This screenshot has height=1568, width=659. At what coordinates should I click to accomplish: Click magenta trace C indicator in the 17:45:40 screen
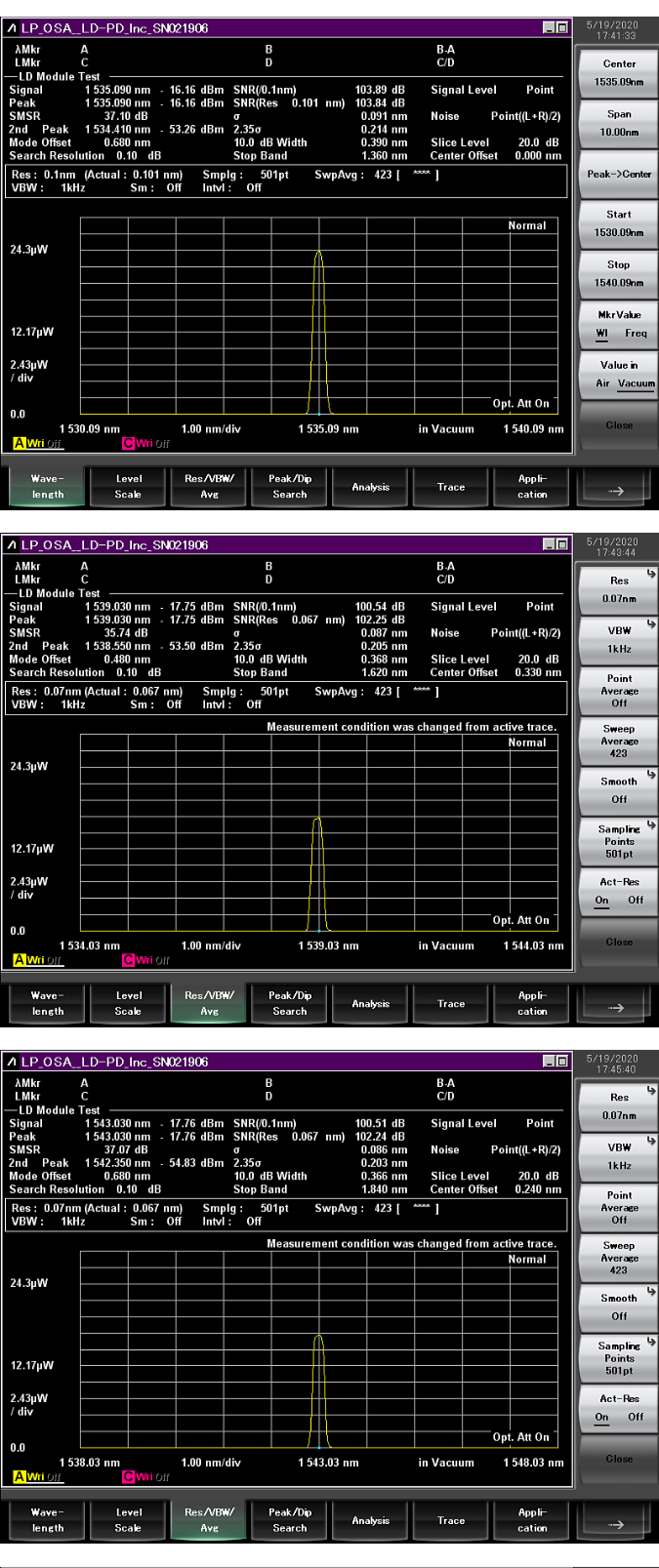[128, 1476]
